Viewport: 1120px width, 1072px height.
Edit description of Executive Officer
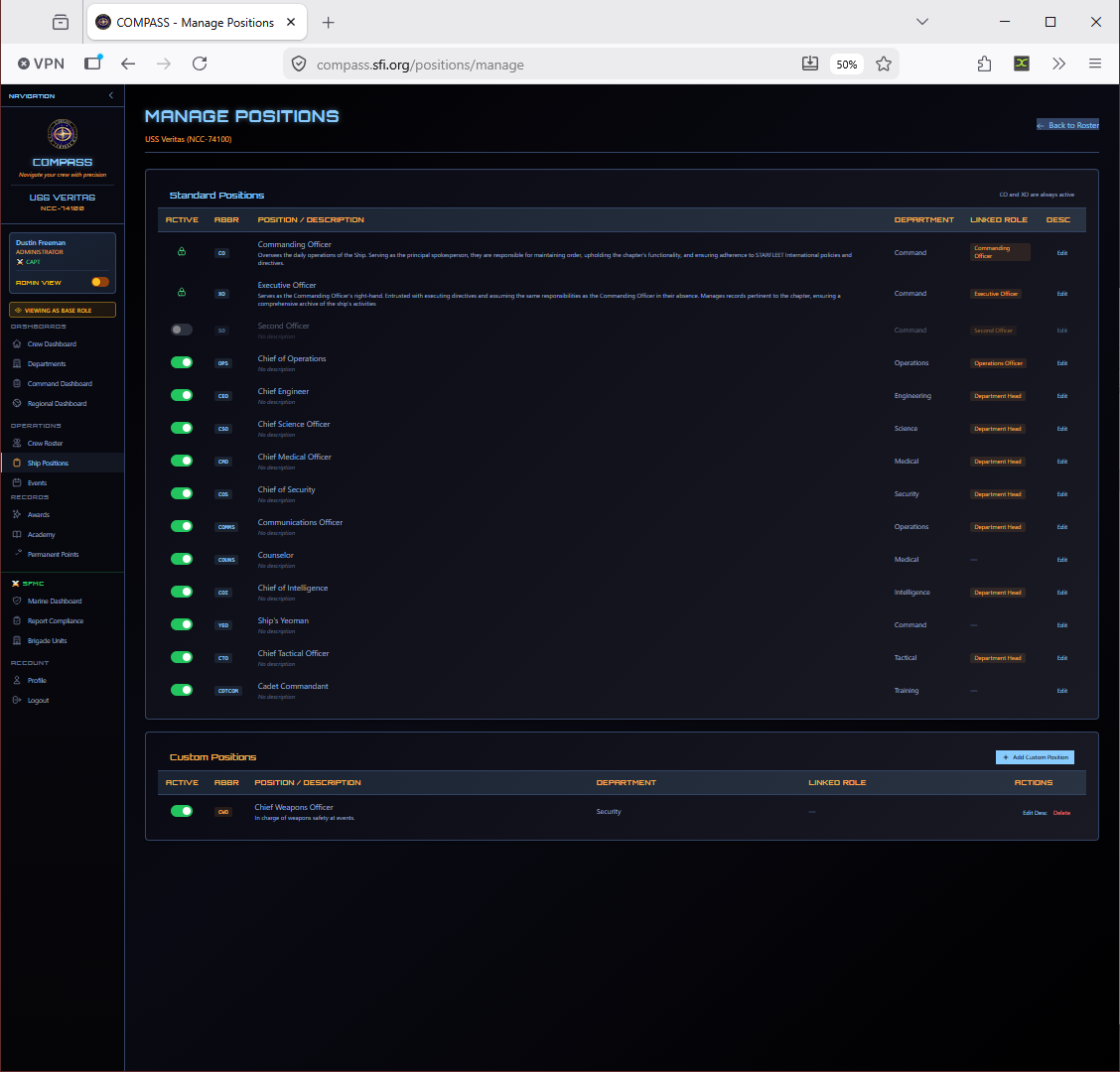(1062, 294)
